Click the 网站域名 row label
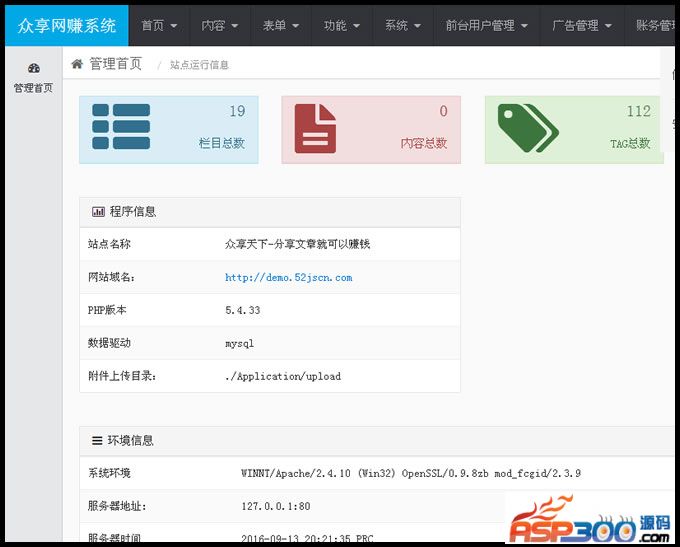 pos(111,277)
